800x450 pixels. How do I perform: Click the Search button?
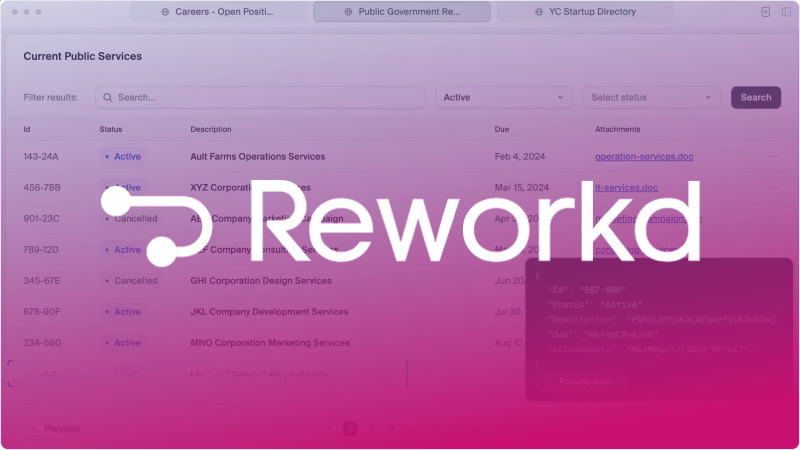[x=756, y=97]
